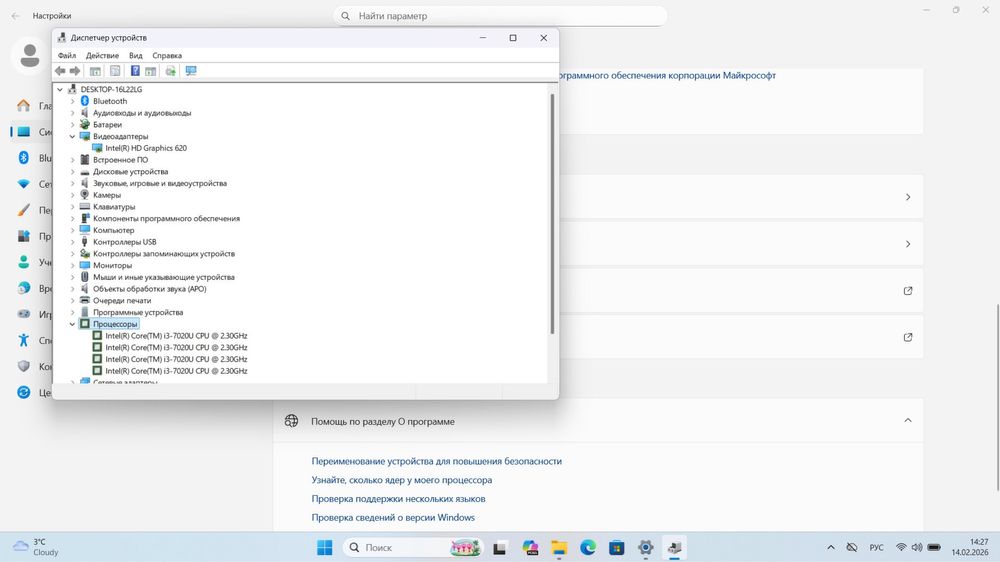
Task: Click the Scan for hardware changes monitor icon
Action: (191, 71)
